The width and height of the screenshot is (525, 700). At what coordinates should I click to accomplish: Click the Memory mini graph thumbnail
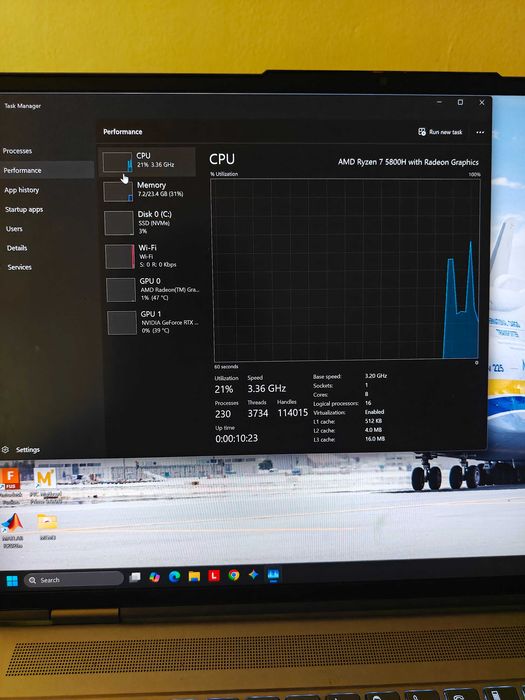click(118, 191)
